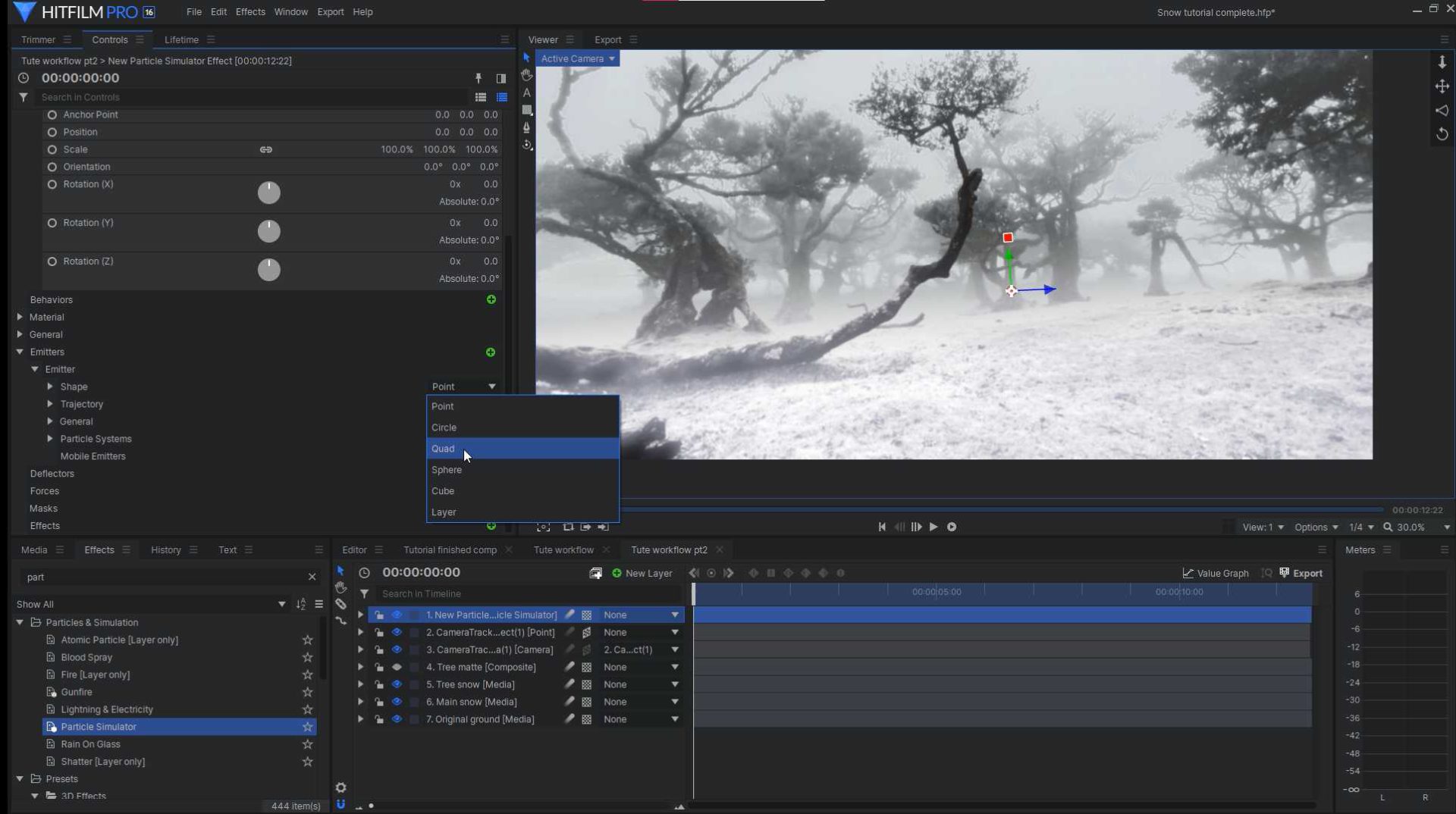Click the timeline Export button
1456x814 pixels.
1301,573
